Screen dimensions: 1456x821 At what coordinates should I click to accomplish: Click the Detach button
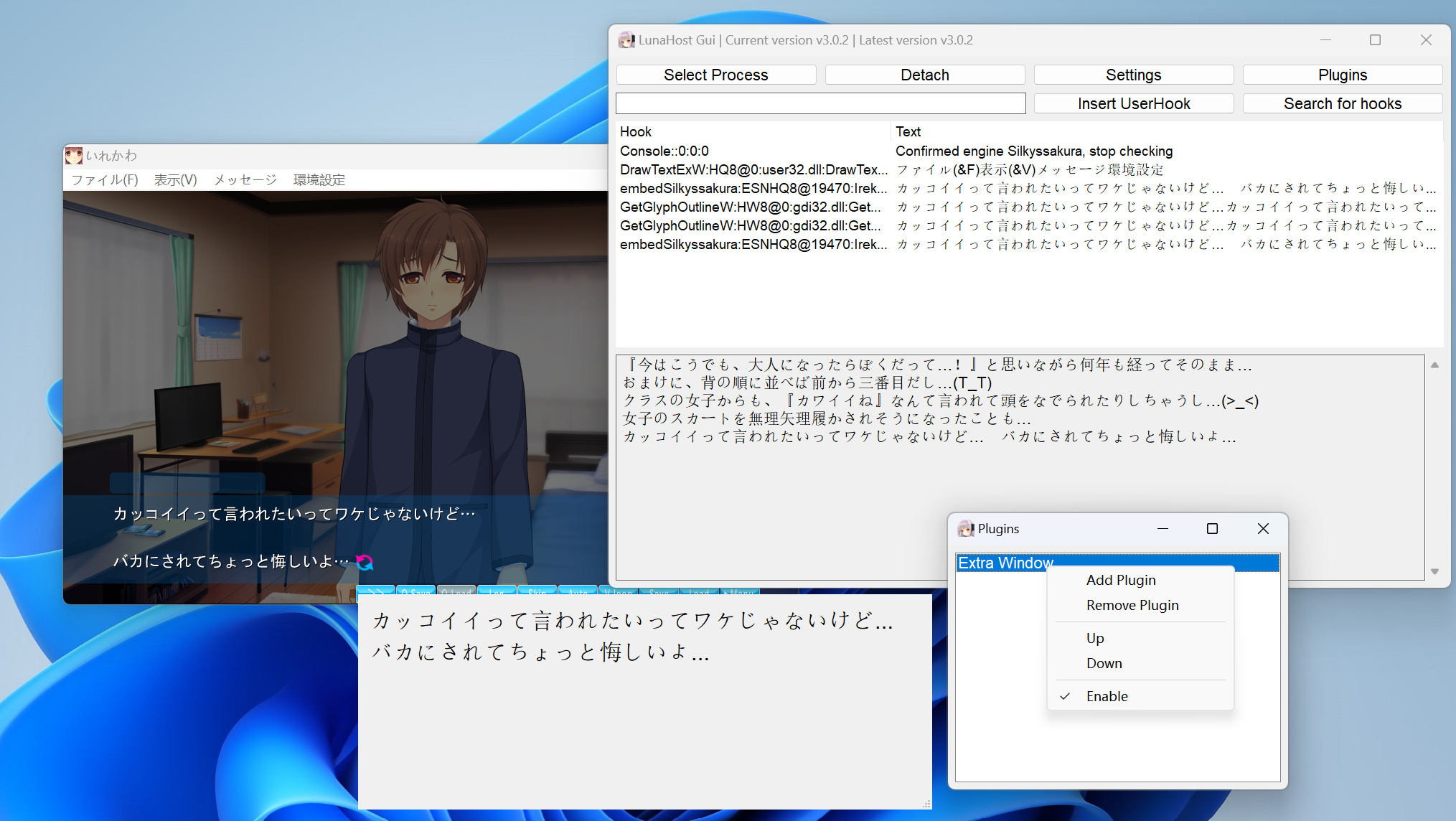pos(924,75)
